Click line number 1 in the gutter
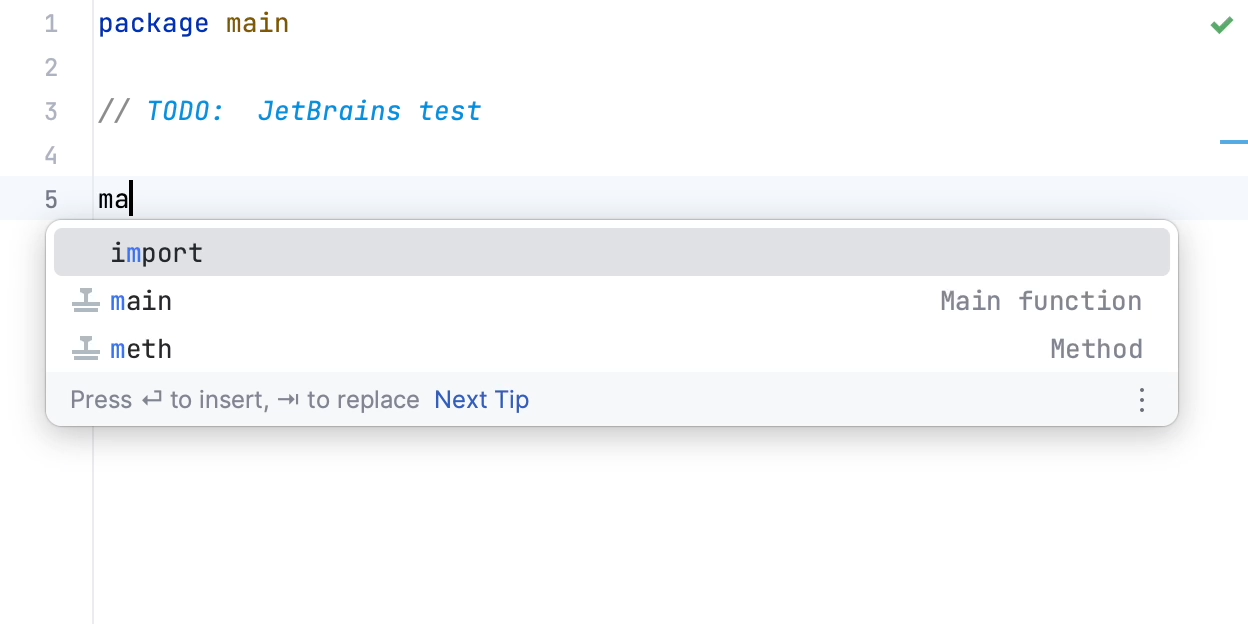This screenshot has width=1248, height=624. (51, 24)
